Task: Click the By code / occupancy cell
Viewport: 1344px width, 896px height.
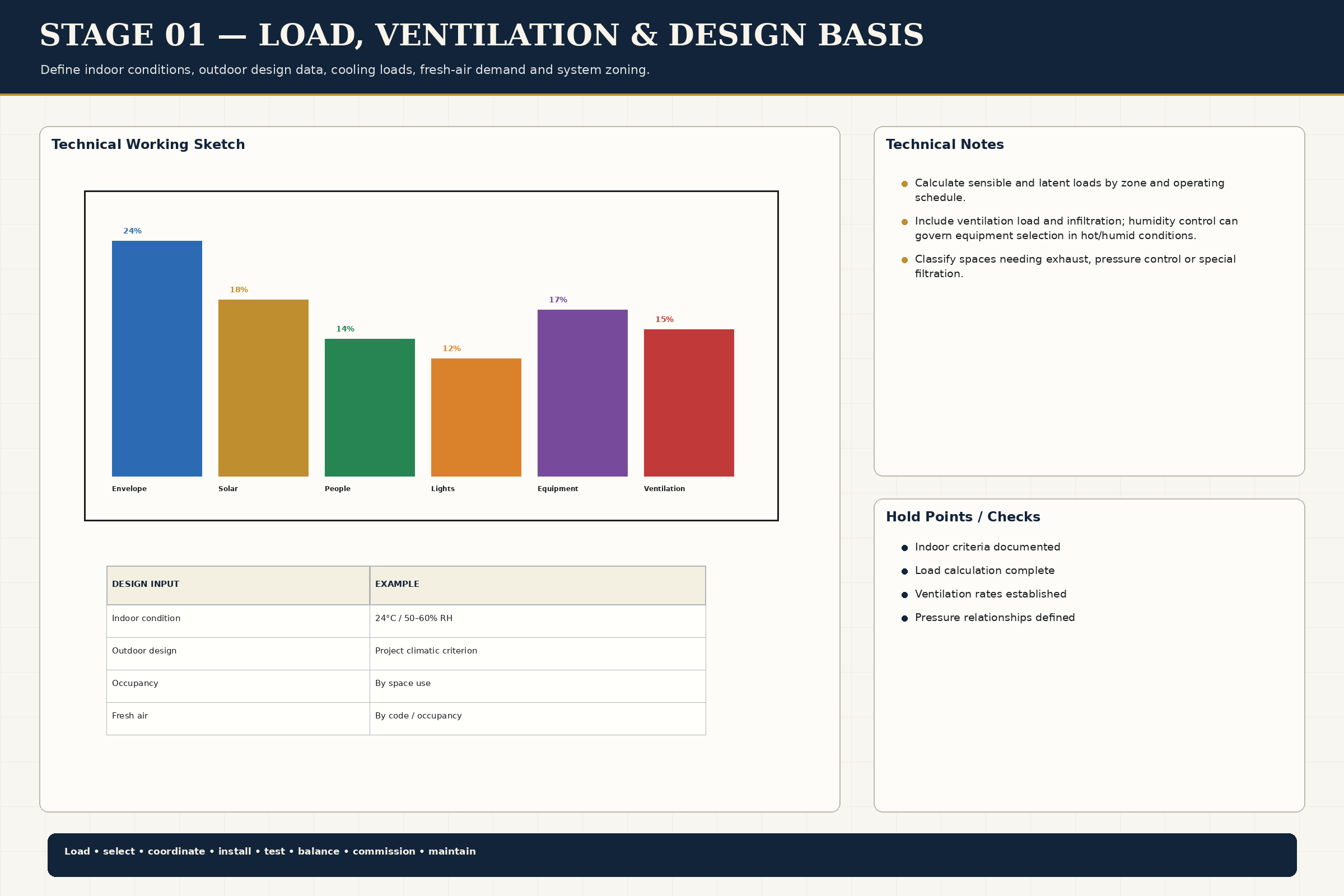Action: tap(538, 719)
